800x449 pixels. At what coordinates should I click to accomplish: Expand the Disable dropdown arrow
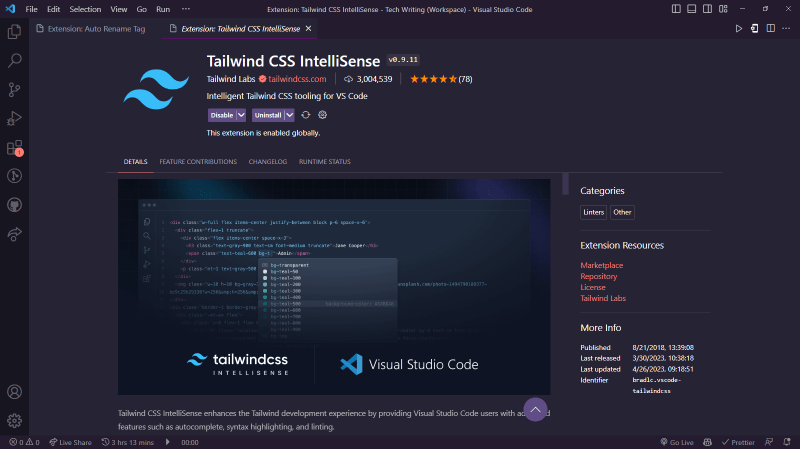pyautogui.click(x=241, y=115)
